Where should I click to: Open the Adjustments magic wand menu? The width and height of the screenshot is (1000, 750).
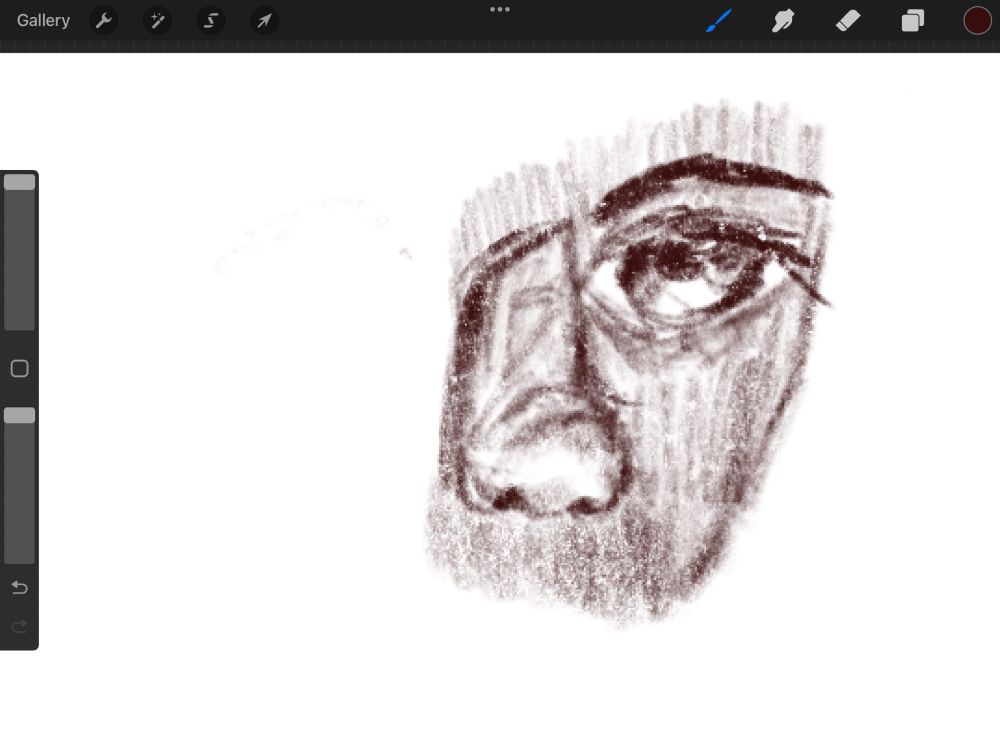pyautogui.click(x=157, y=20)
